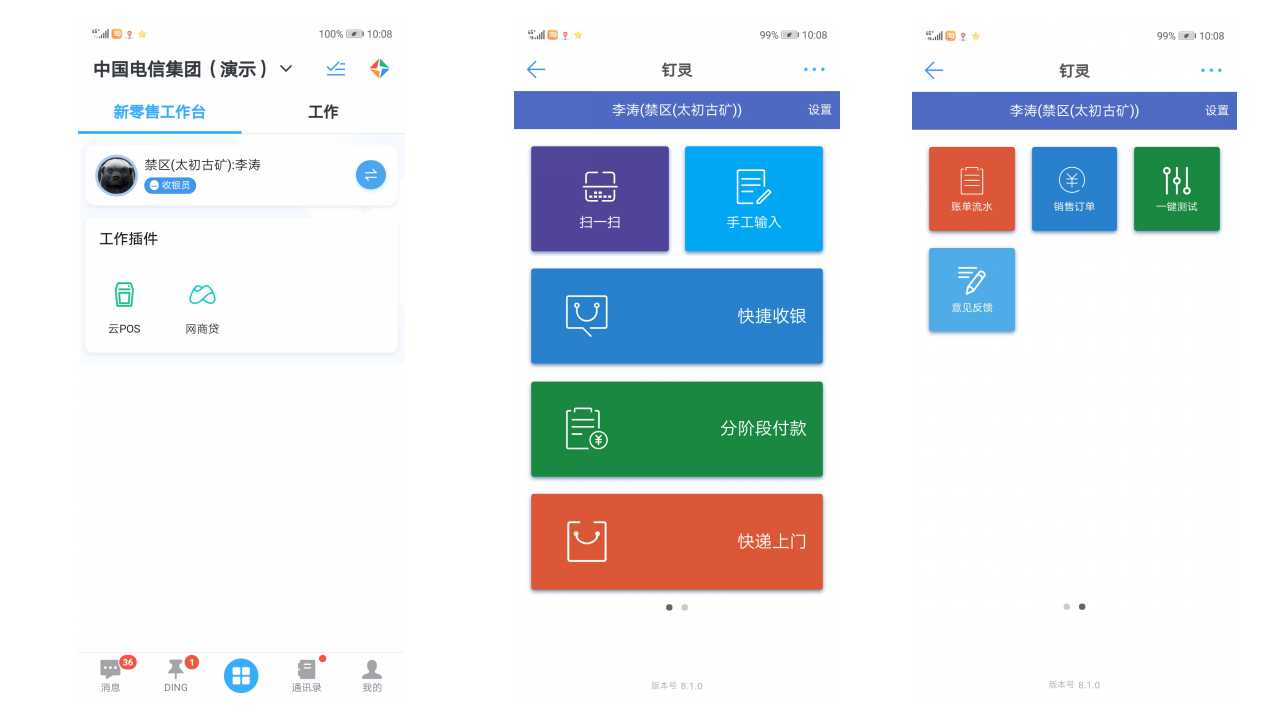
Task: Tap the battery indicator on left screen
Action: pos(355,34)
